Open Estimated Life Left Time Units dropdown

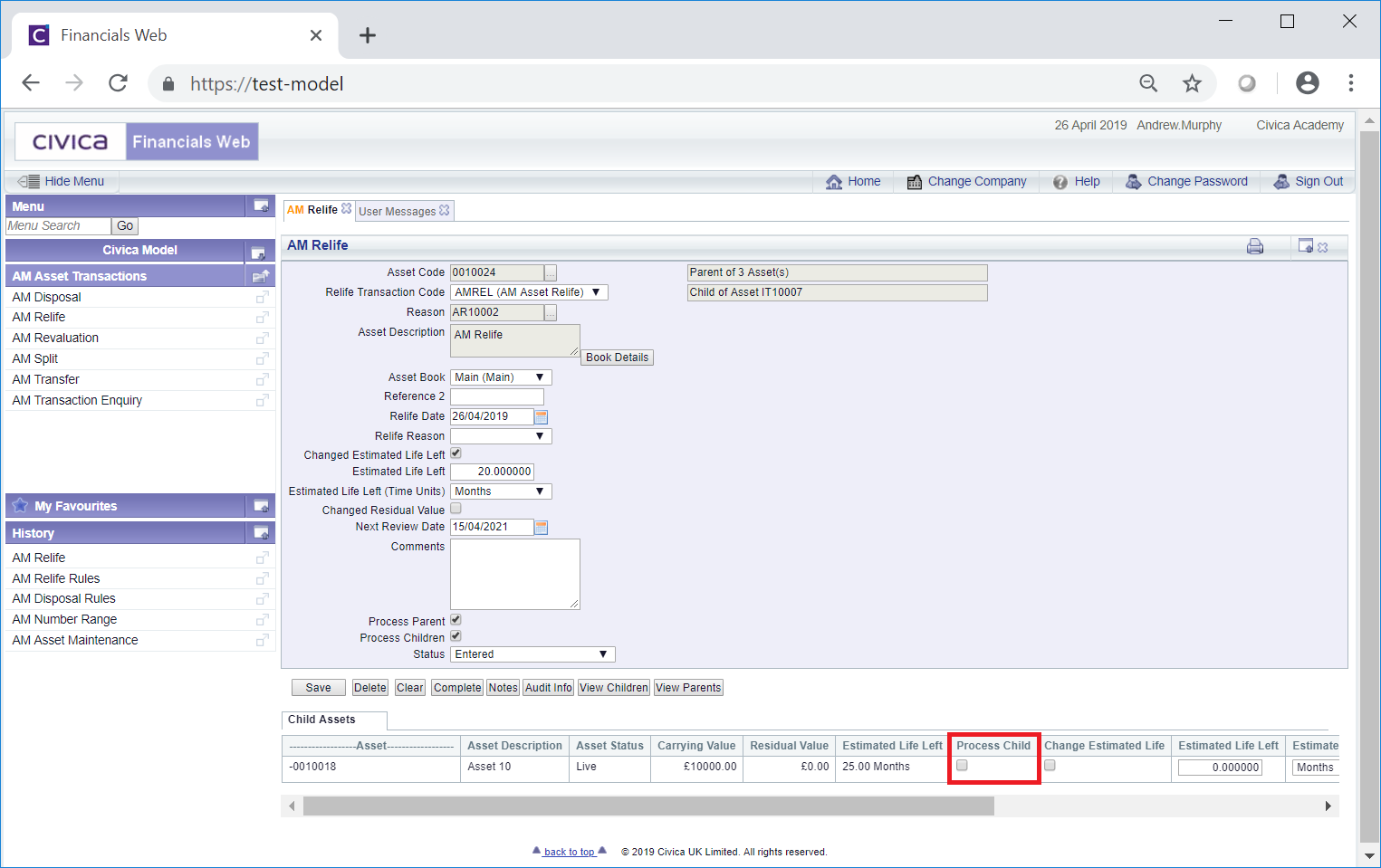coord(501,491)
